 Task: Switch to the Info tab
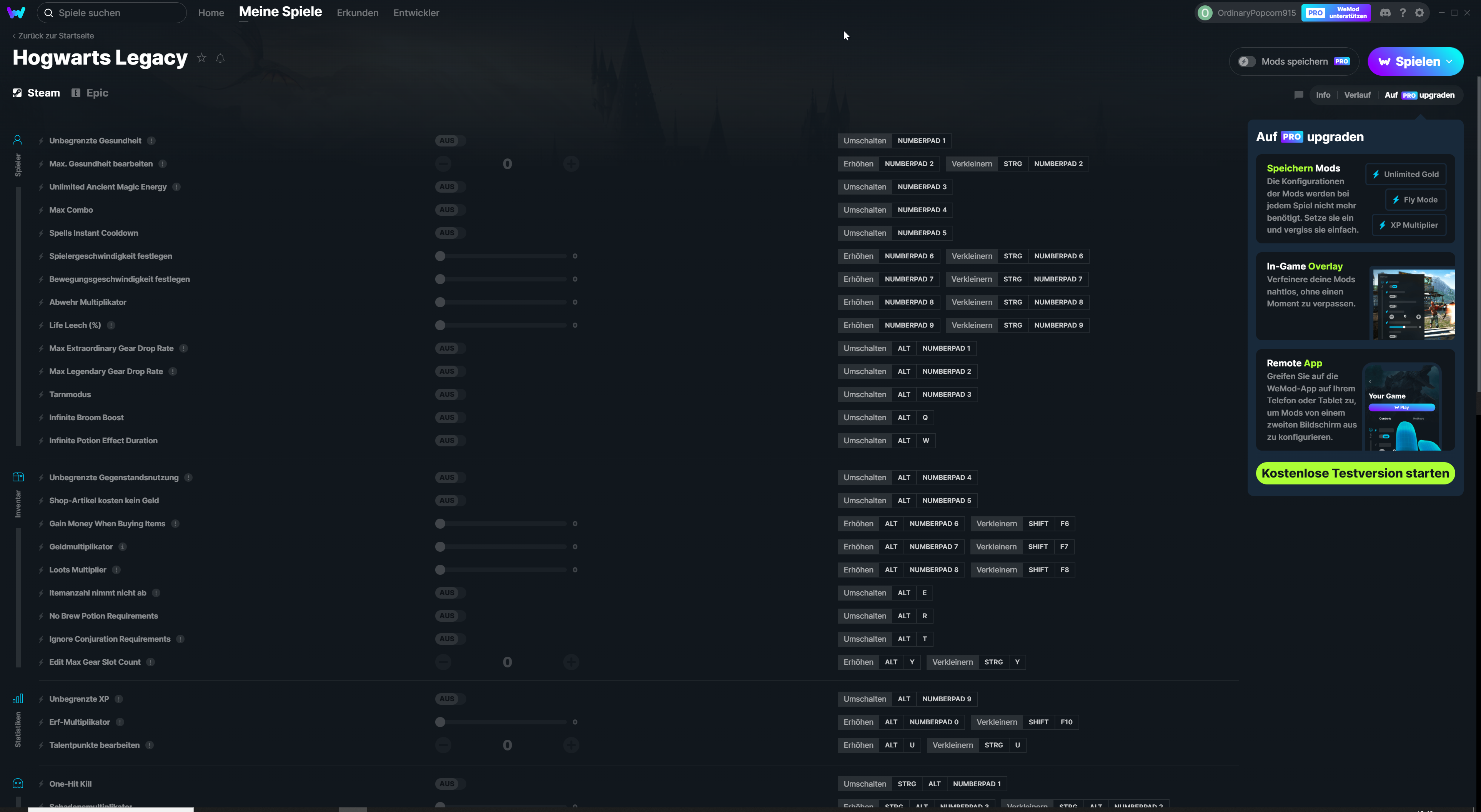tap(1323, 95)
